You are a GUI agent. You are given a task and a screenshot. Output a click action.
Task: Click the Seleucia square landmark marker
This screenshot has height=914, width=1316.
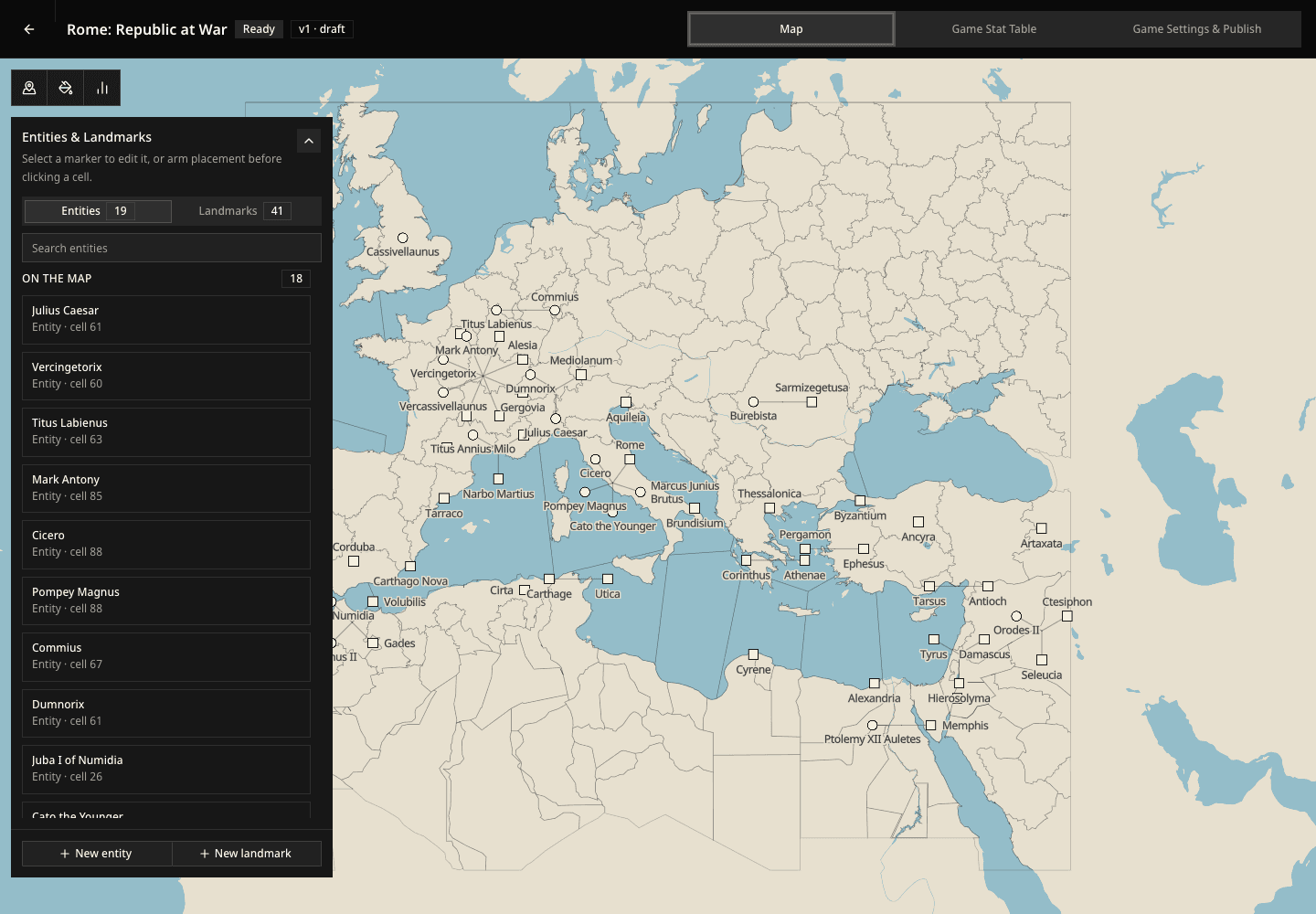click(1042, 660)
